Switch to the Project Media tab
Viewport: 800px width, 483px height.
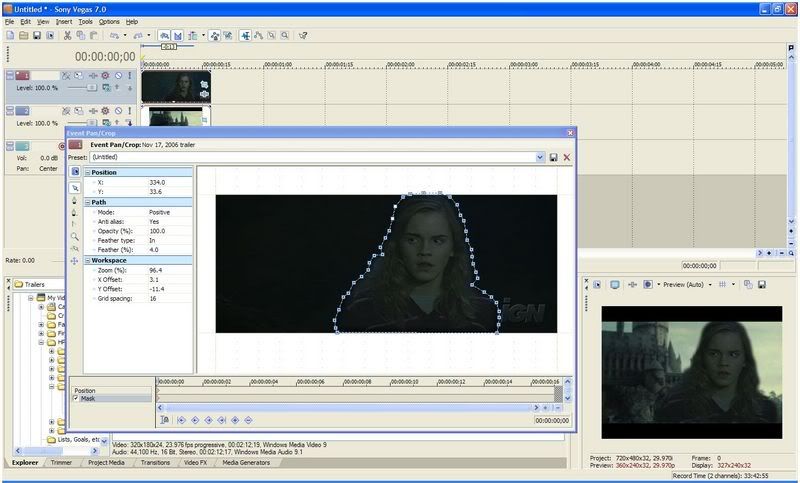pos(106,463)
